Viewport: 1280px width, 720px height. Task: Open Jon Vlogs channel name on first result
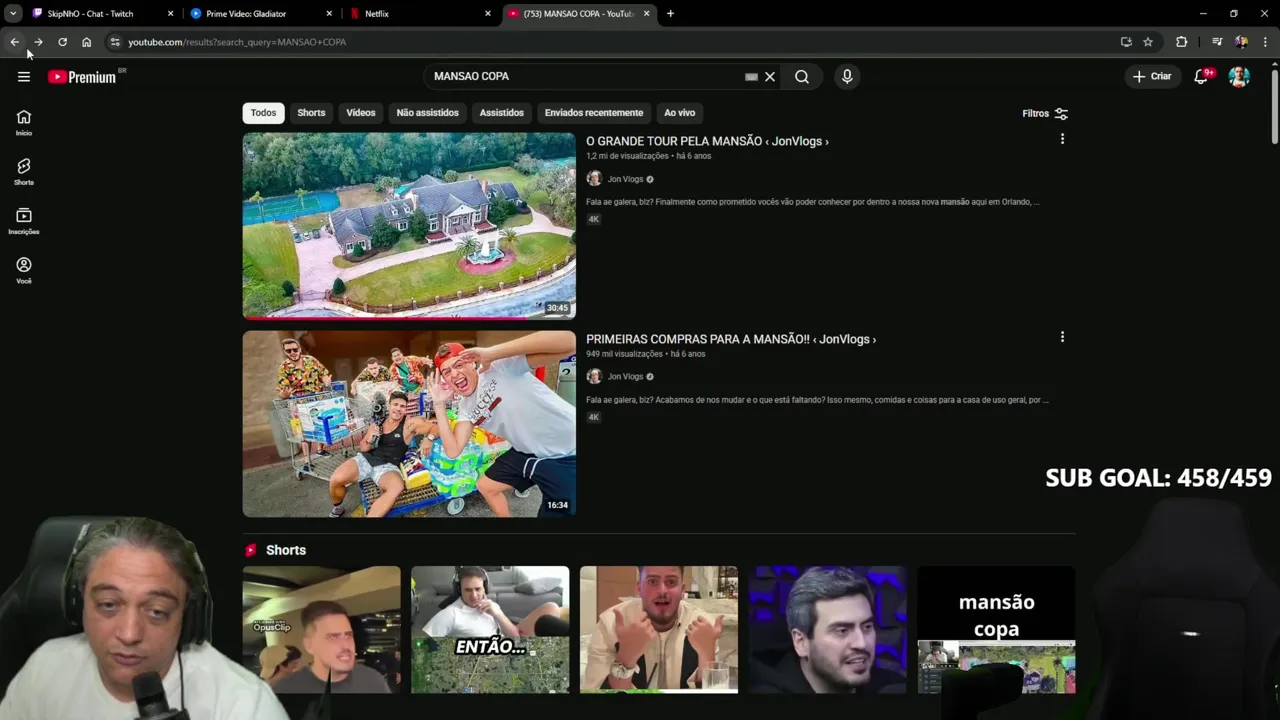click(x=625, y=179)
